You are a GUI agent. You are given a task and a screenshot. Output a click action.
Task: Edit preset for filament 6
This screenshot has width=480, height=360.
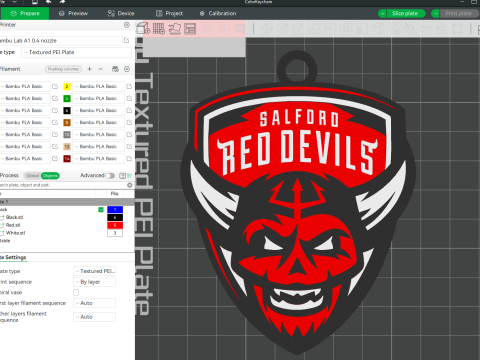129,110
